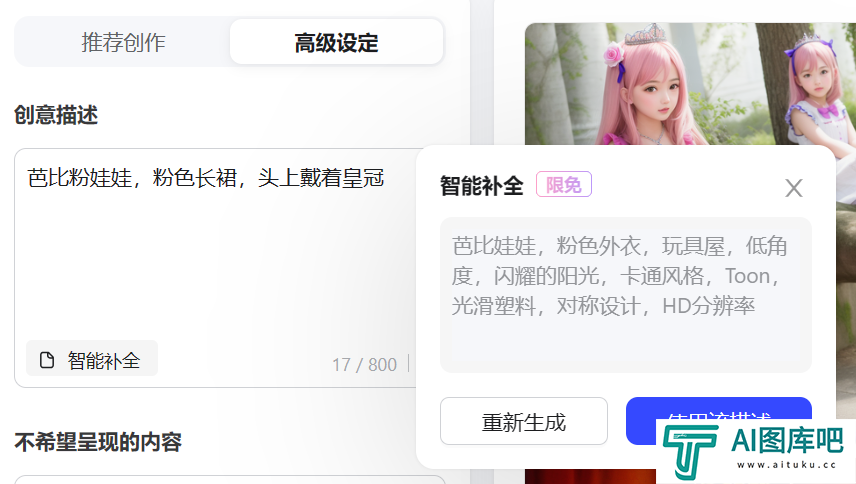Click the input field below 不希望呈现的内容

(x=229, y=480)
